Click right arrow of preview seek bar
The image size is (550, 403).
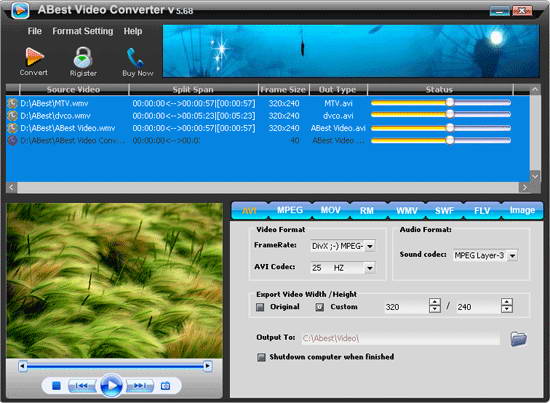[208, 366]
